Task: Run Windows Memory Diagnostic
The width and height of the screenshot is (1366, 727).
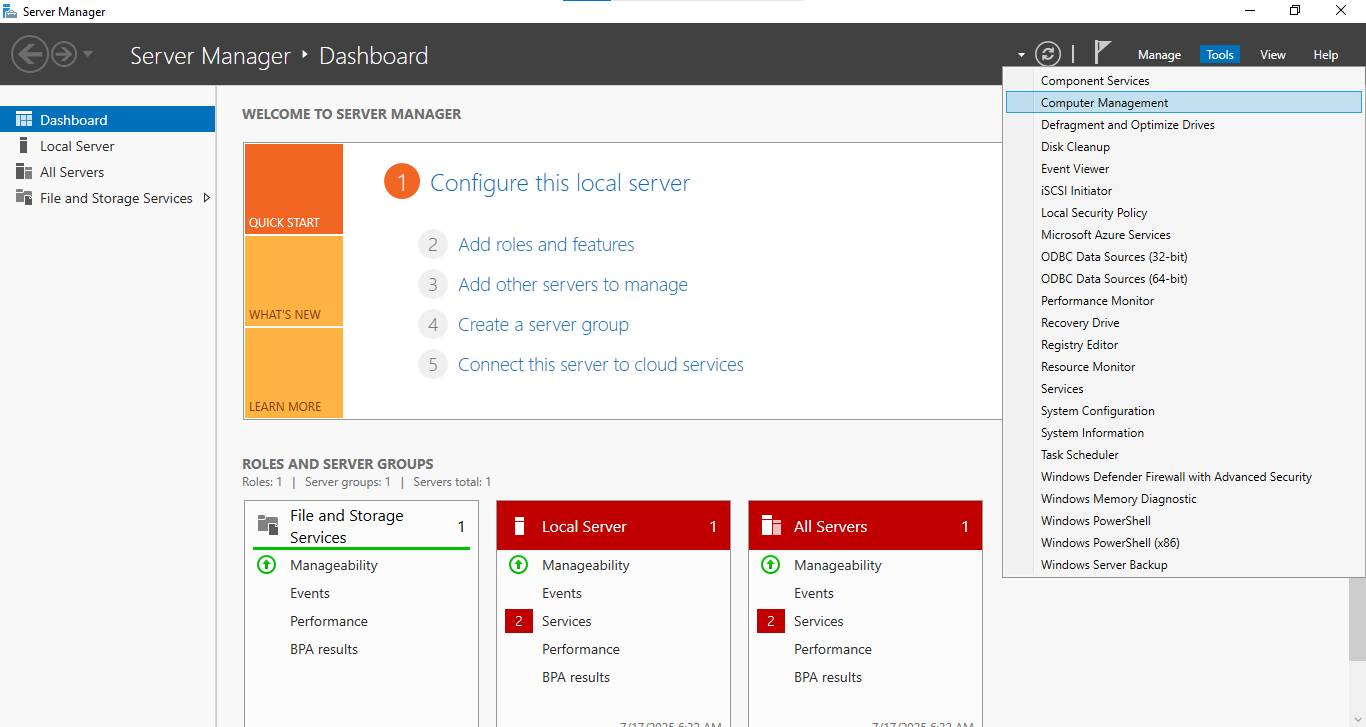Action: tap(1184, 499)
